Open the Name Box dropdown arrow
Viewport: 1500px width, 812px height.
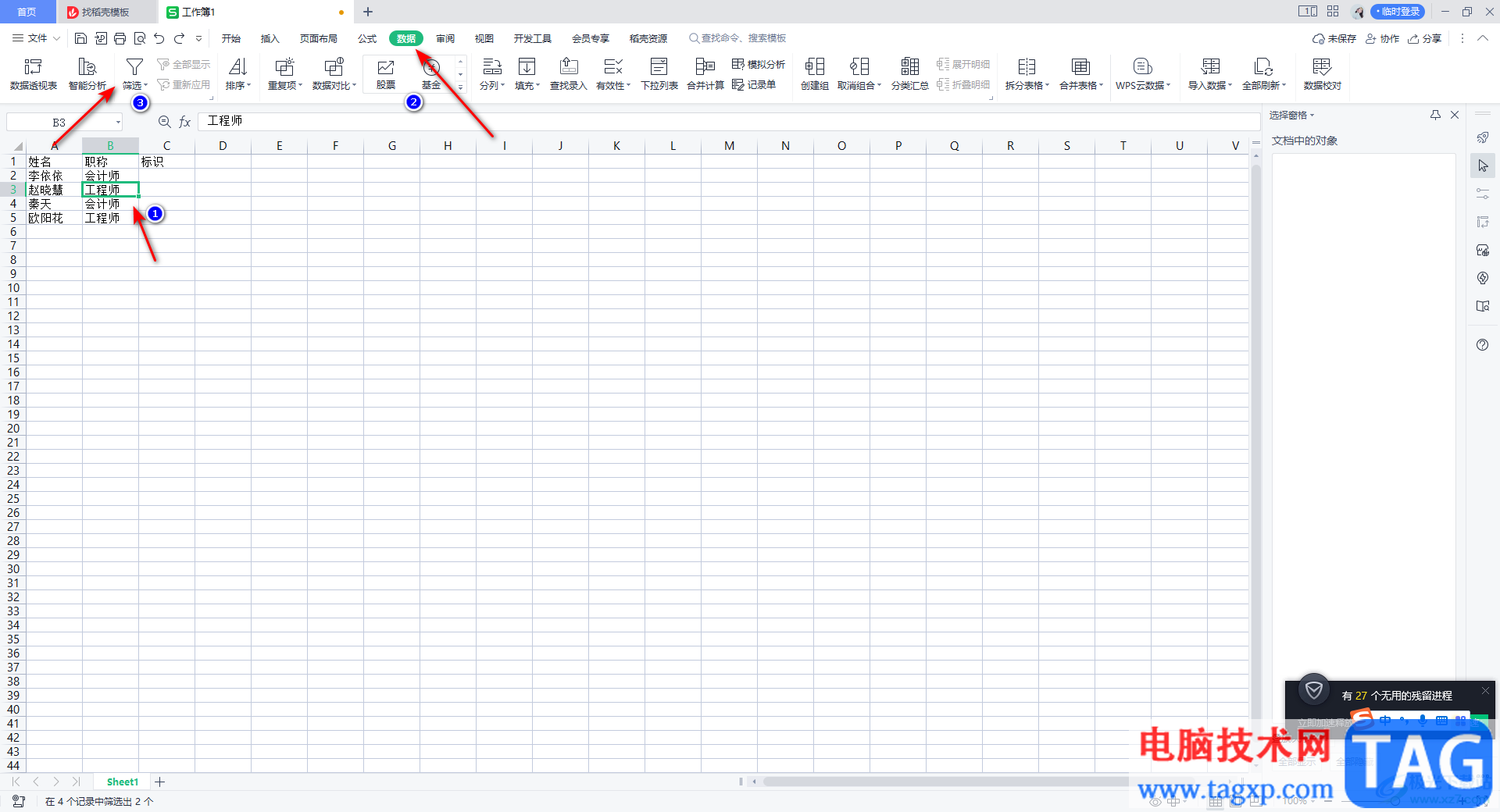[x=118, y=123]
